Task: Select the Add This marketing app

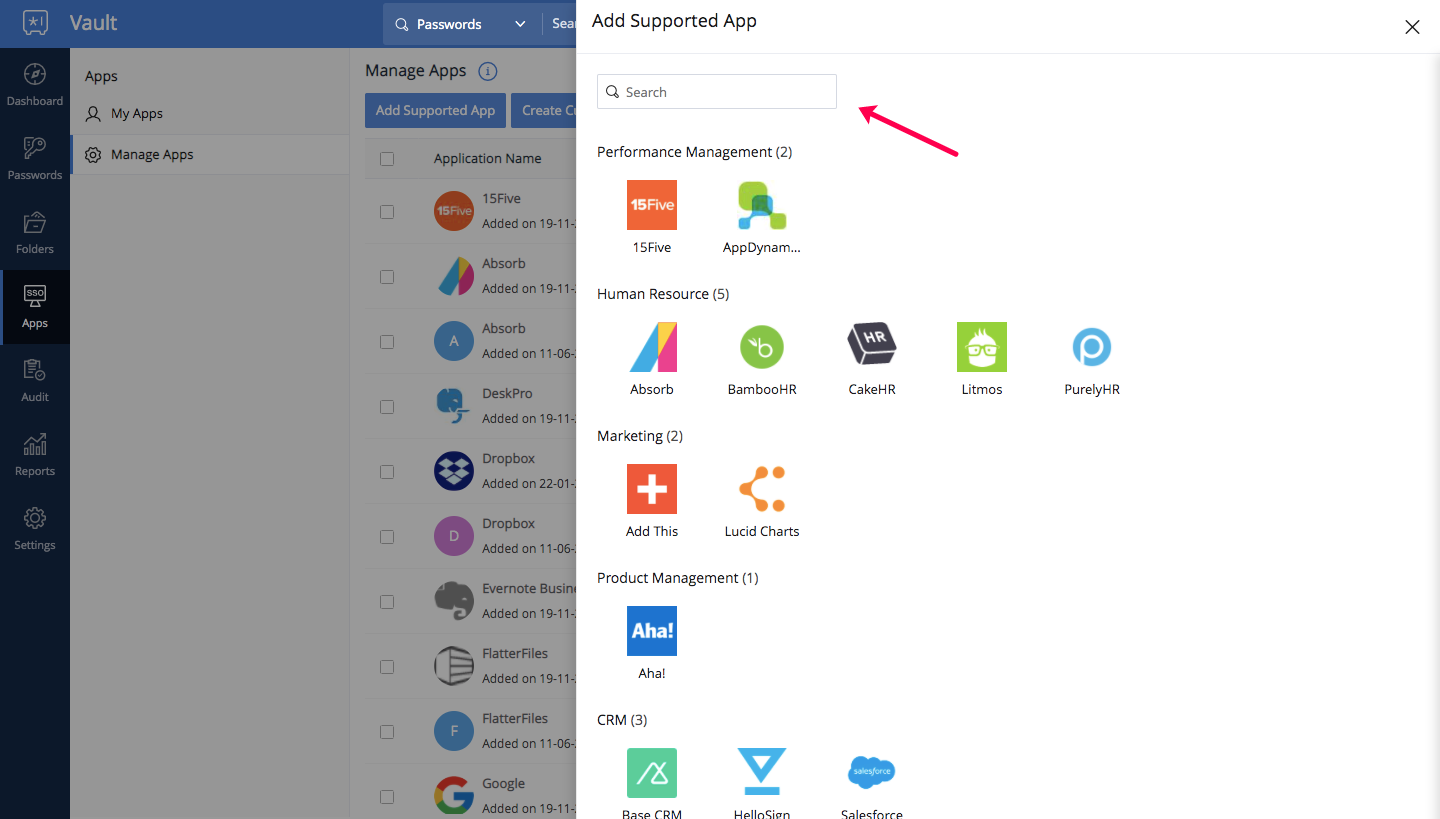Action: pos(652,489)
